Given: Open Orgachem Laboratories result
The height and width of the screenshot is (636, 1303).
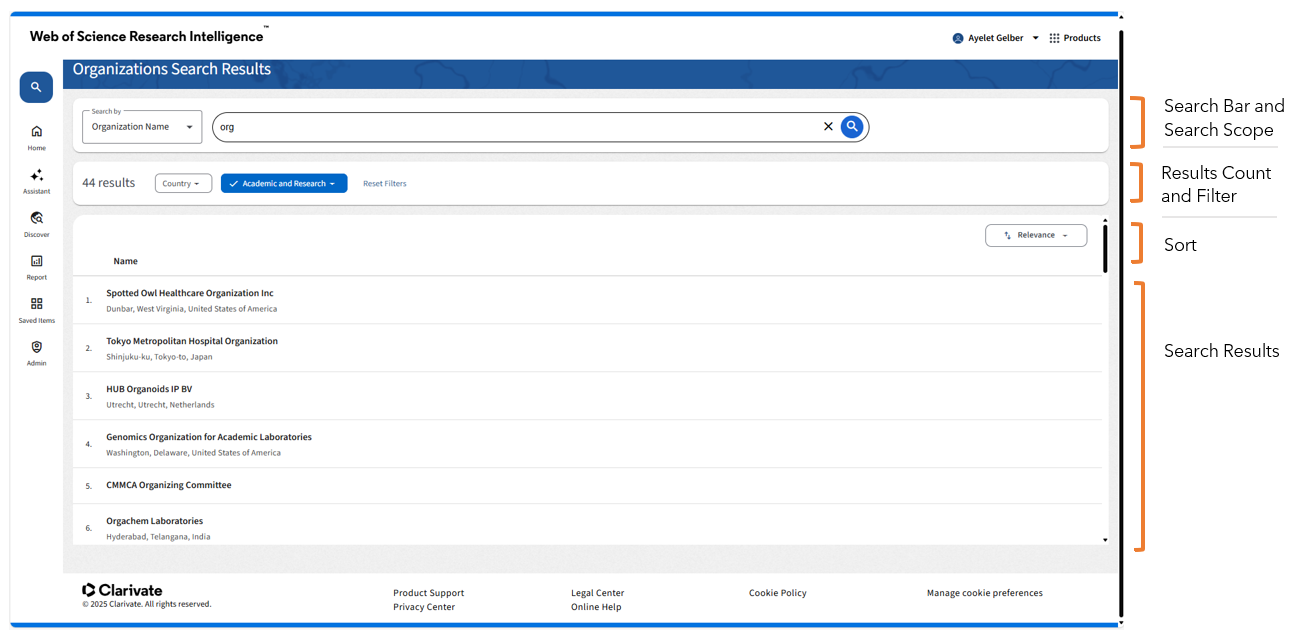Looking at the screenshot, I should [155, 521].
